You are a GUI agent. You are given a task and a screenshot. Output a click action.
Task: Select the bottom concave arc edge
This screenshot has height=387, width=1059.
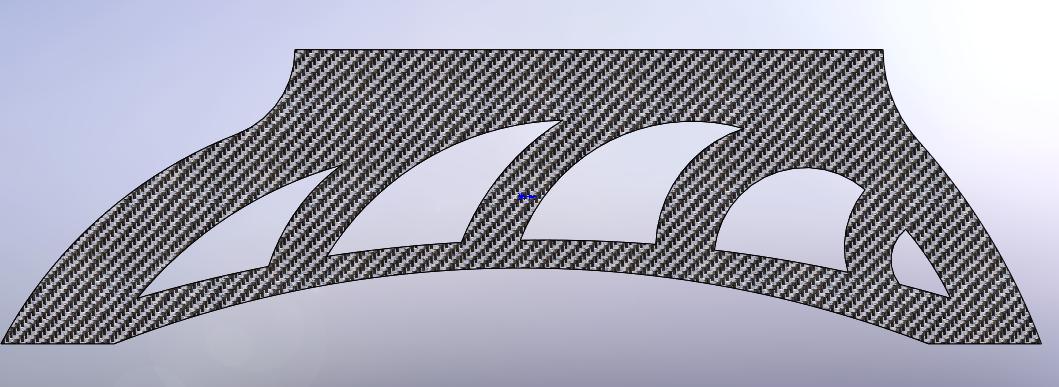[520, 268]
